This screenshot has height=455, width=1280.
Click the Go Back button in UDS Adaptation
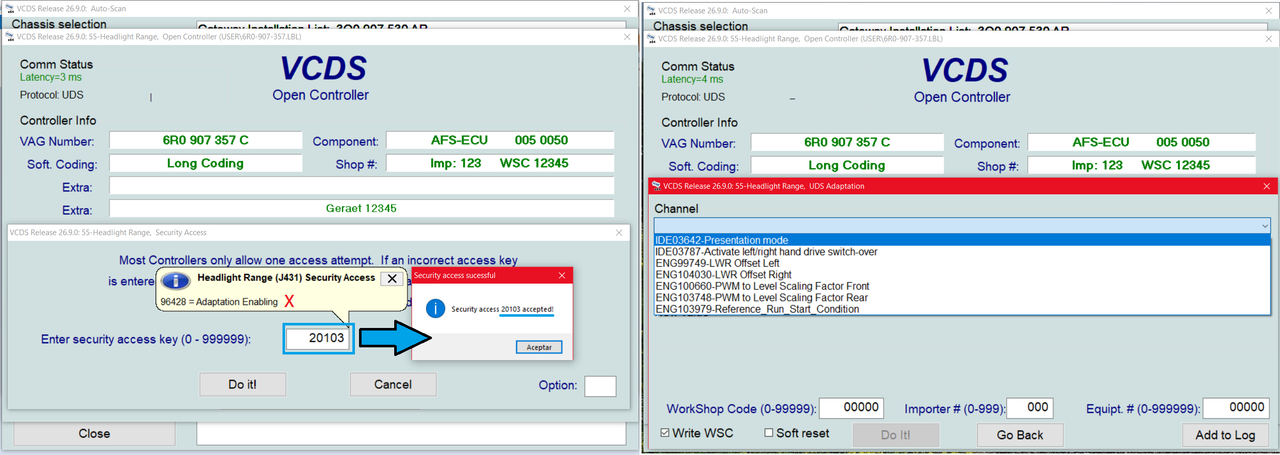1019,435
